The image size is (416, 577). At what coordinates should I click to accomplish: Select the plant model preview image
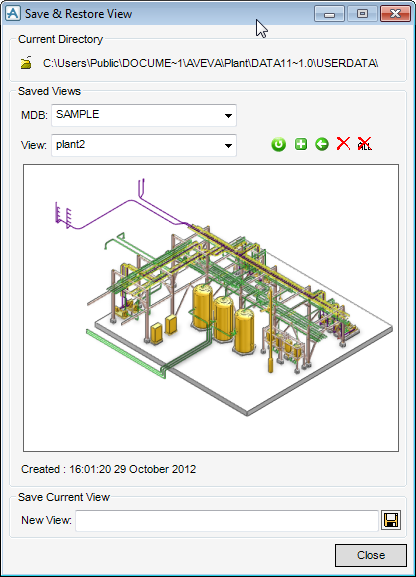pos(211,308)
